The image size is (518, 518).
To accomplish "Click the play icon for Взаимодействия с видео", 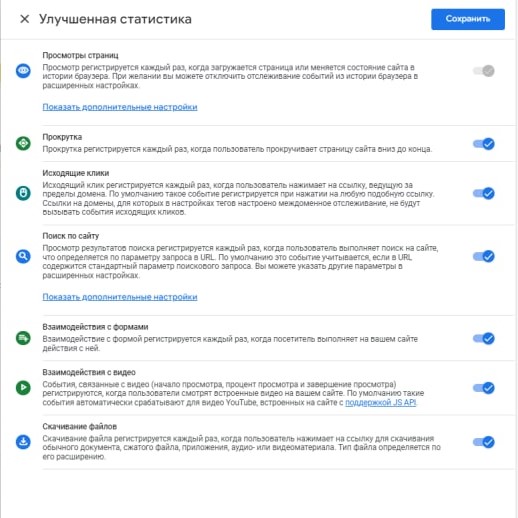I will click(x=23, y=387).
